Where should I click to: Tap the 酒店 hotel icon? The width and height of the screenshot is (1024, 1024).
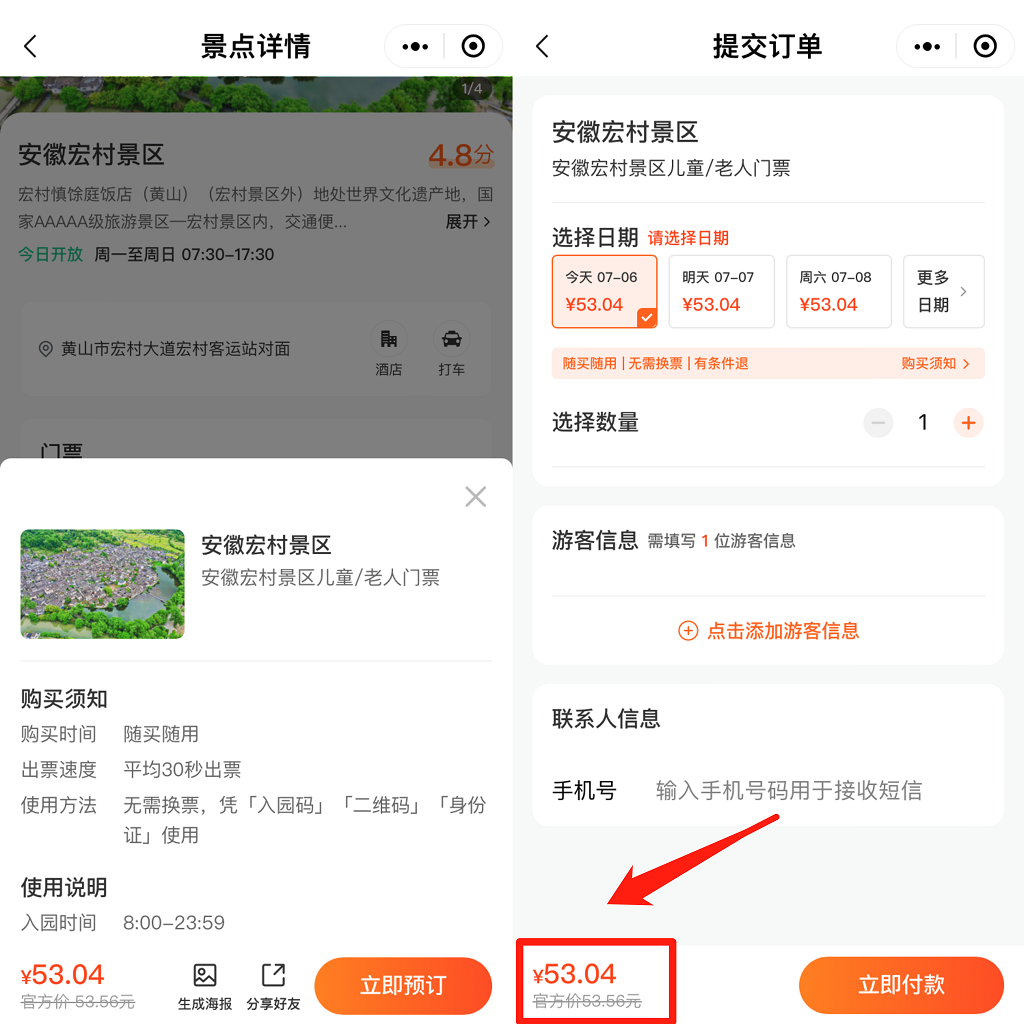[x=389, y=348]
